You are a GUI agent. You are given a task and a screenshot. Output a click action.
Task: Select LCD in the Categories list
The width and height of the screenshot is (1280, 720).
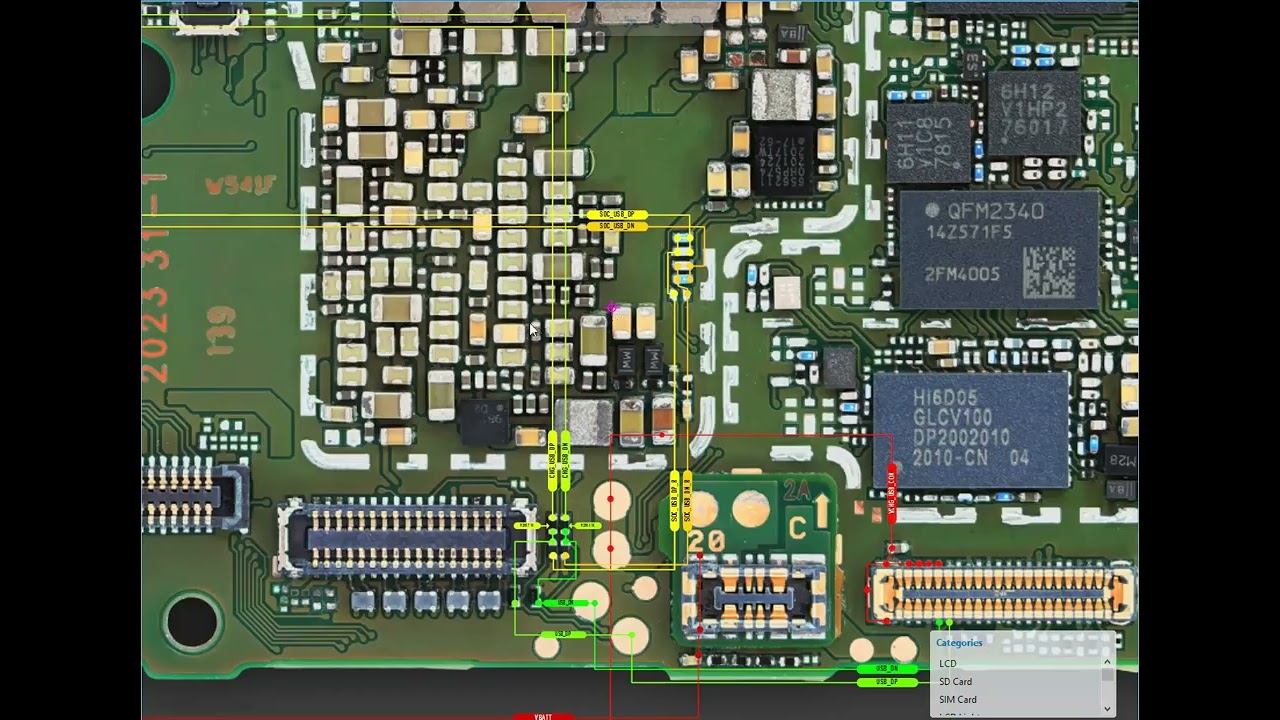point(948,664)
